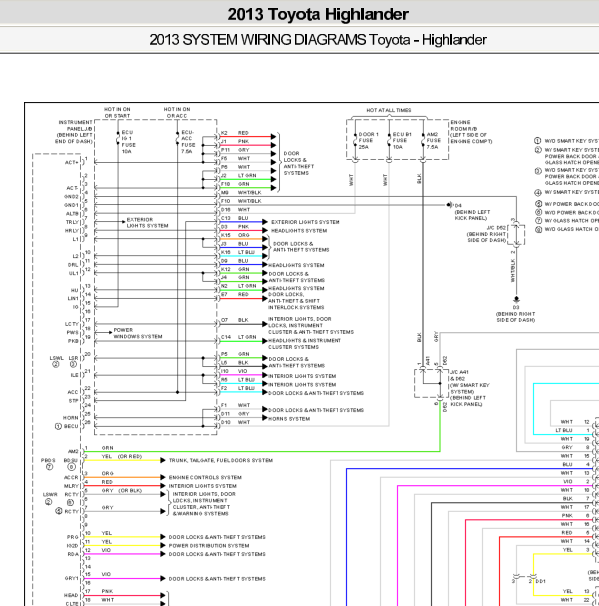Click the J/C A41 & D62 junction connector box
Image resolution: width=599 pixels, height=606 pixels.
(431, 383)
